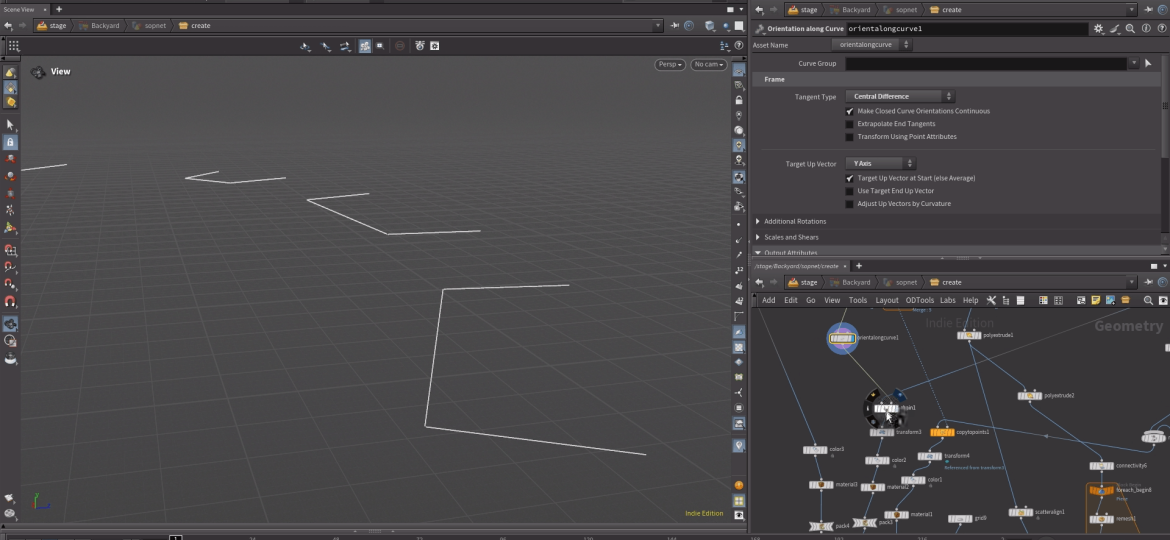
Task: Uncheck Make Closed Curve Orientations Continuous
Action: [x=849, y=111]
